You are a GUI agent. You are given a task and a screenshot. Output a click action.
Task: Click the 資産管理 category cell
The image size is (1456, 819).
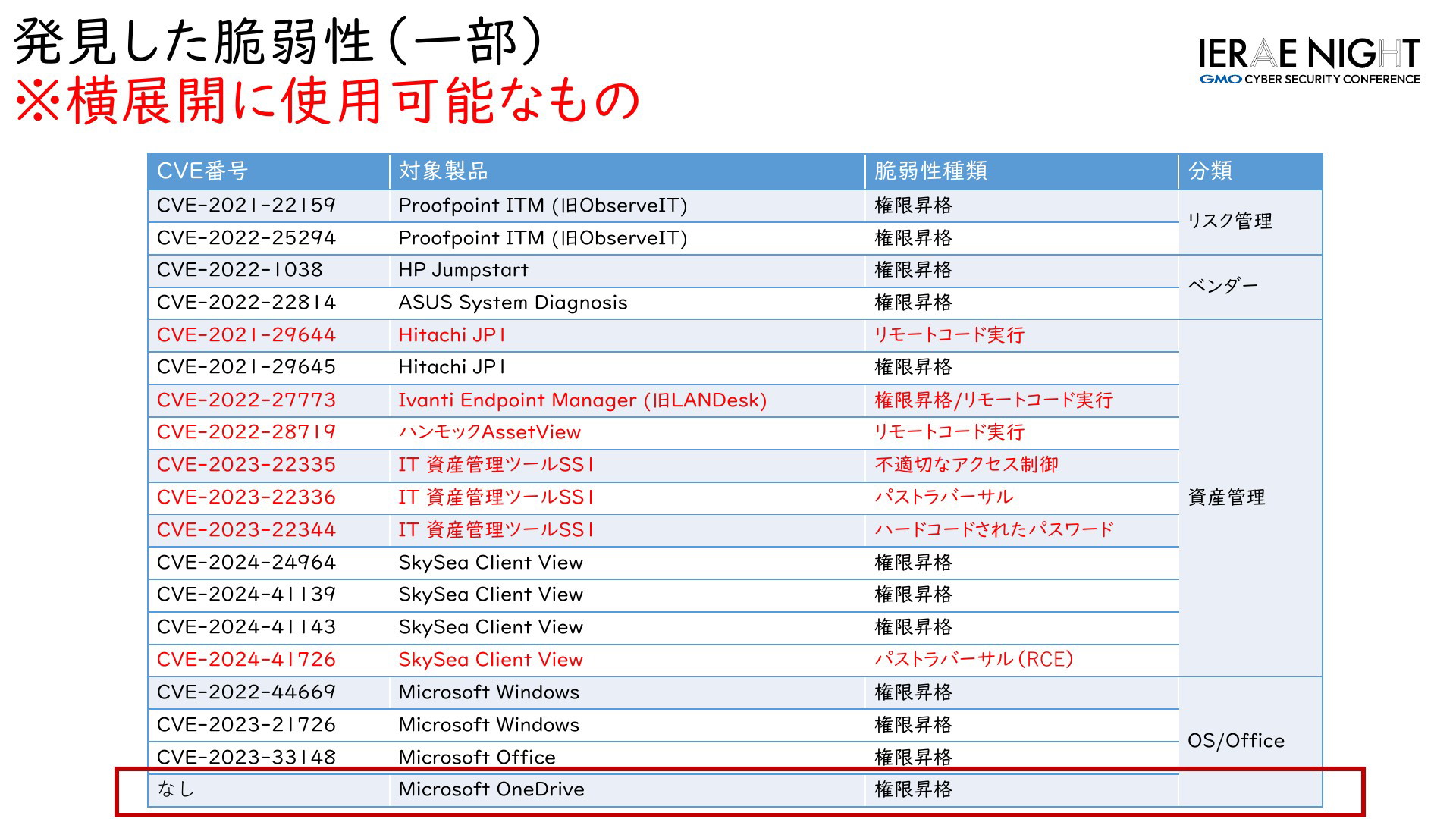pyautogui.click(x=1250, y=498)
